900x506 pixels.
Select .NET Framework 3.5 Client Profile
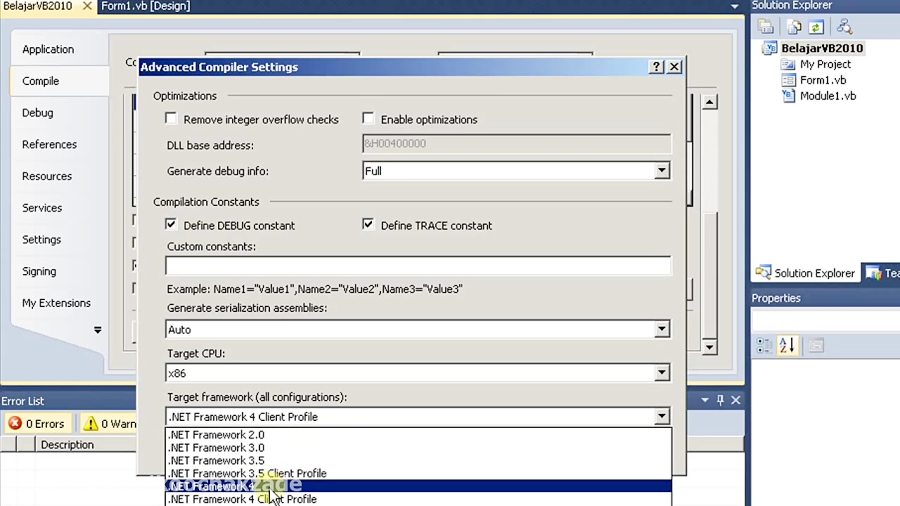[418, 473]
